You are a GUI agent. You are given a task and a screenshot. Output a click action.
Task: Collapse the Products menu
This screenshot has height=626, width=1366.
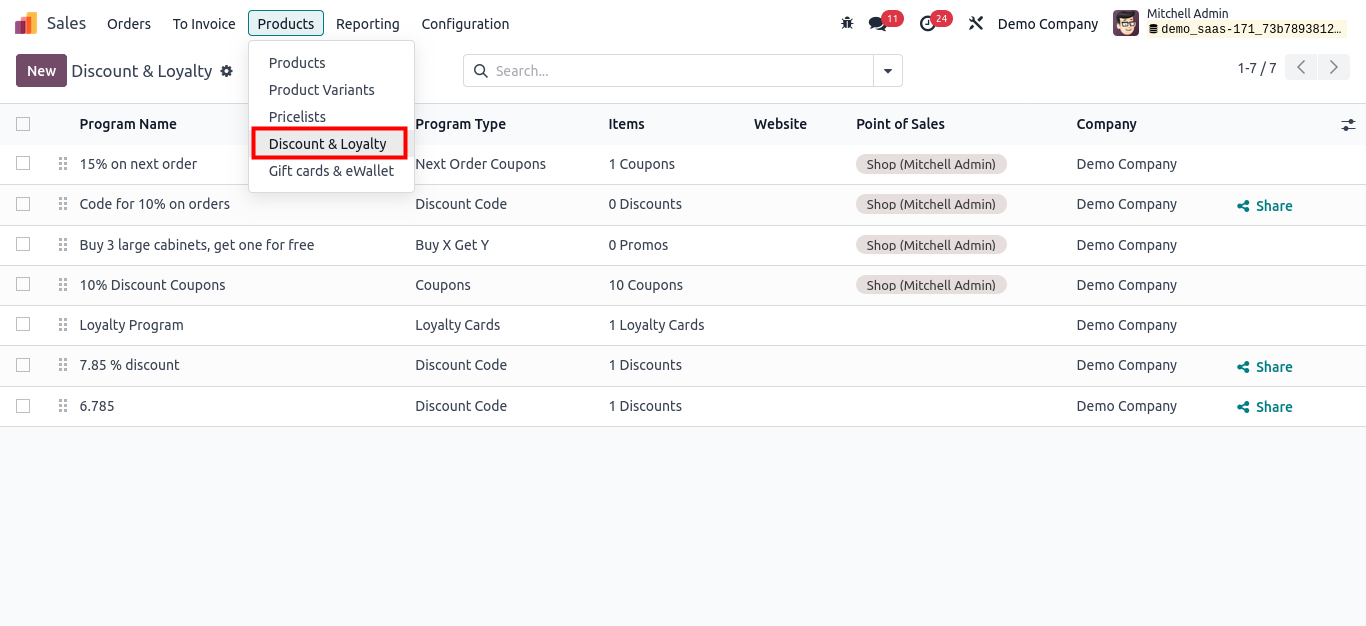tap(286, 24)
